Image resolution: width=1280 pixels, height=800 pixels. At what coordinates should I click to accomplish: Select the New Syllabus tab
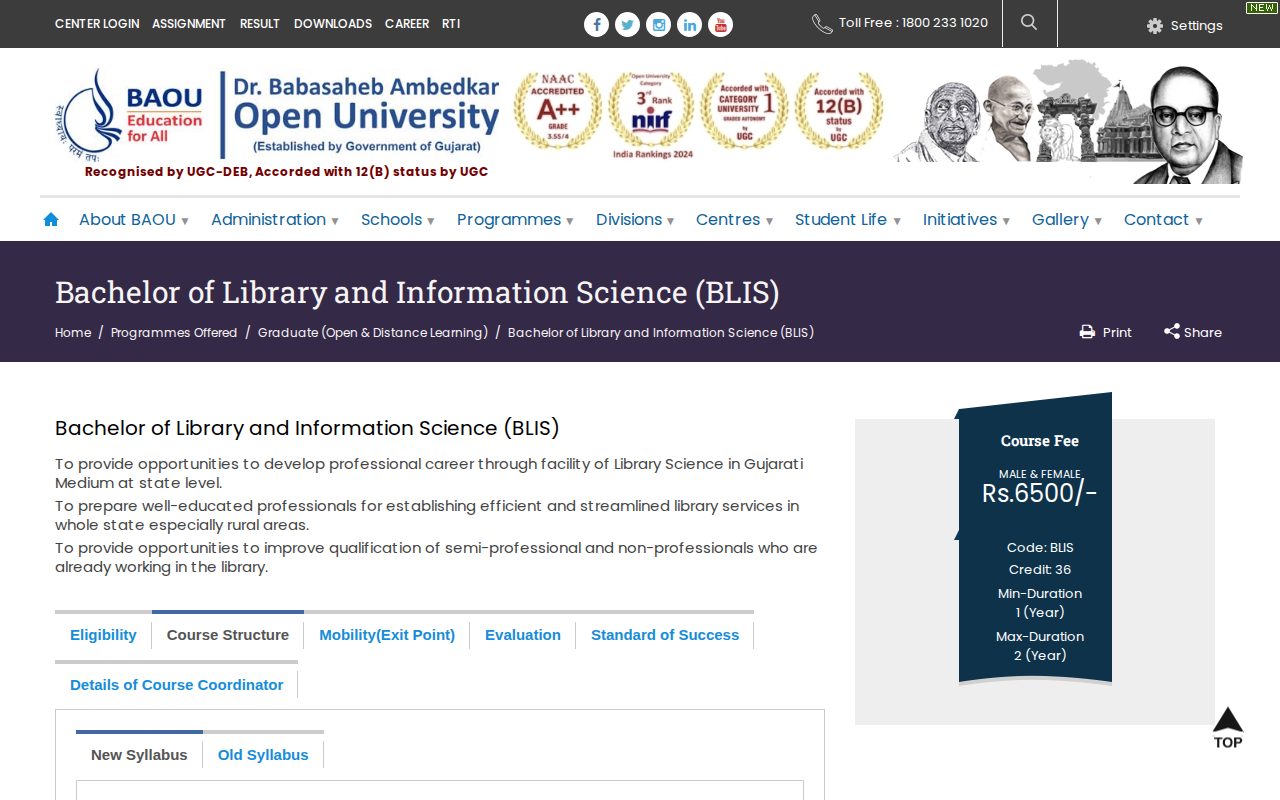point(139,755)
